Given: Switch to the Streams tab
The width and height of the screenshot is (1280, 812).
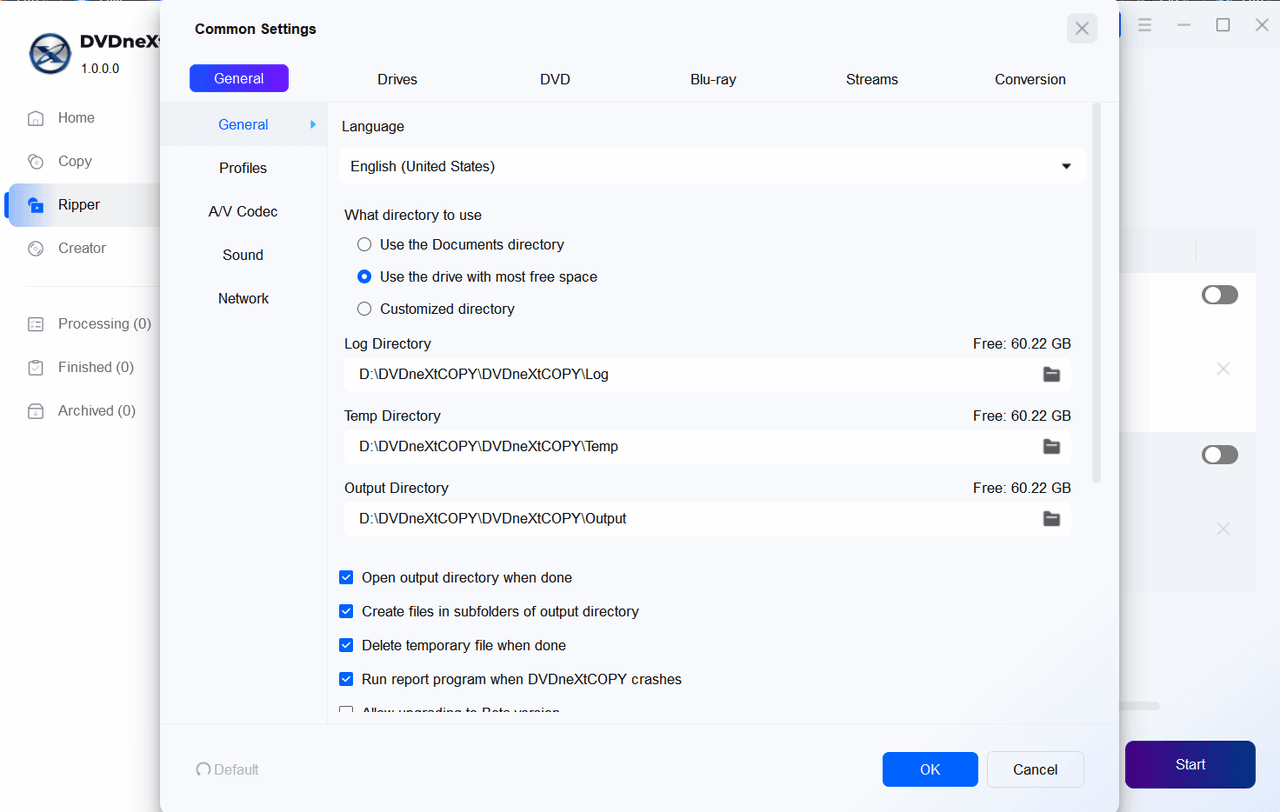Looking at the screenshot, I should [872, 79].
